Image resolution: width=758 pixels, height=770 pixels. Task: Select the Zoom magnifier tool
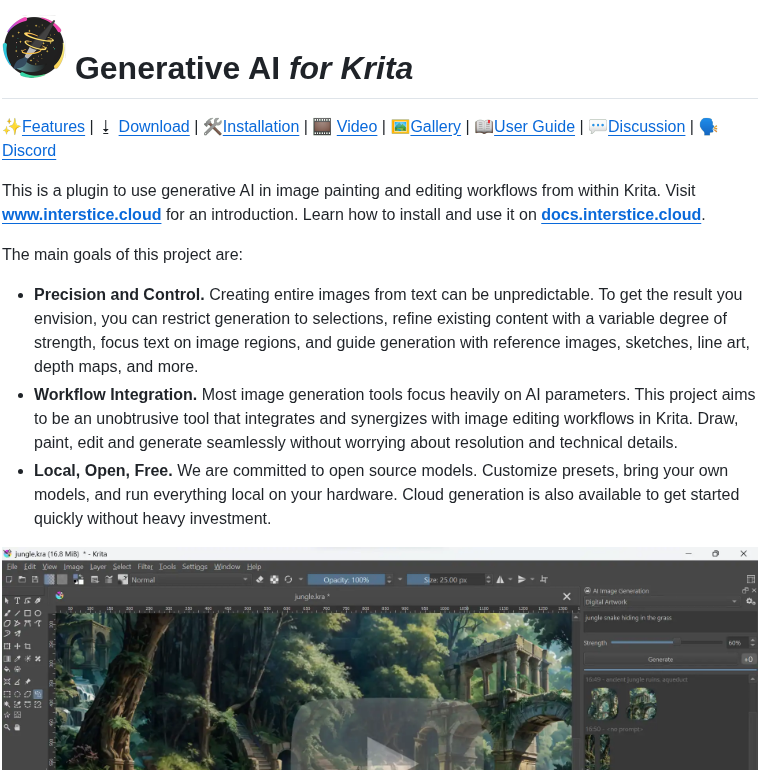pos(7,727)
